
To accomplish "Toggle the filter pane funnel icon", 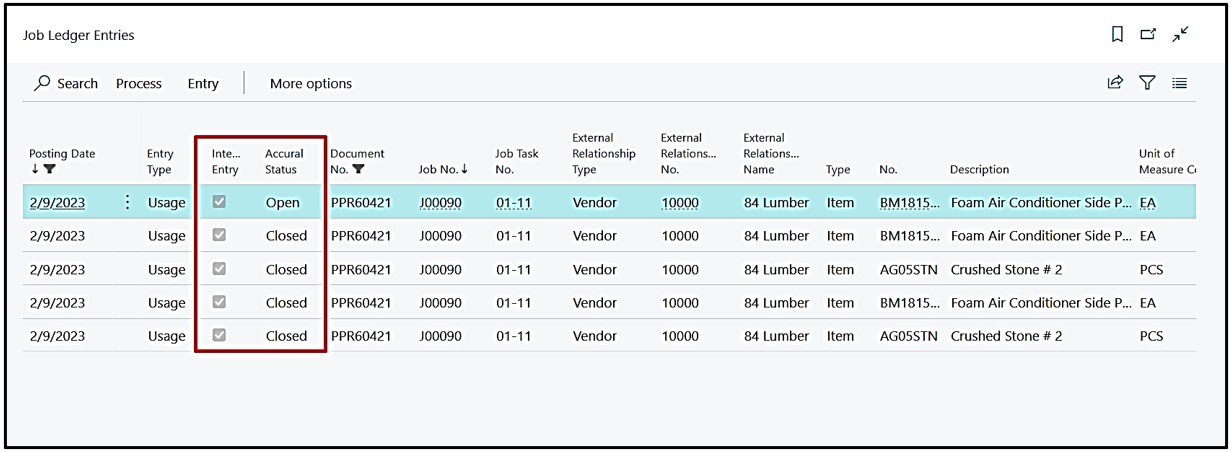I will (1147, 83).
